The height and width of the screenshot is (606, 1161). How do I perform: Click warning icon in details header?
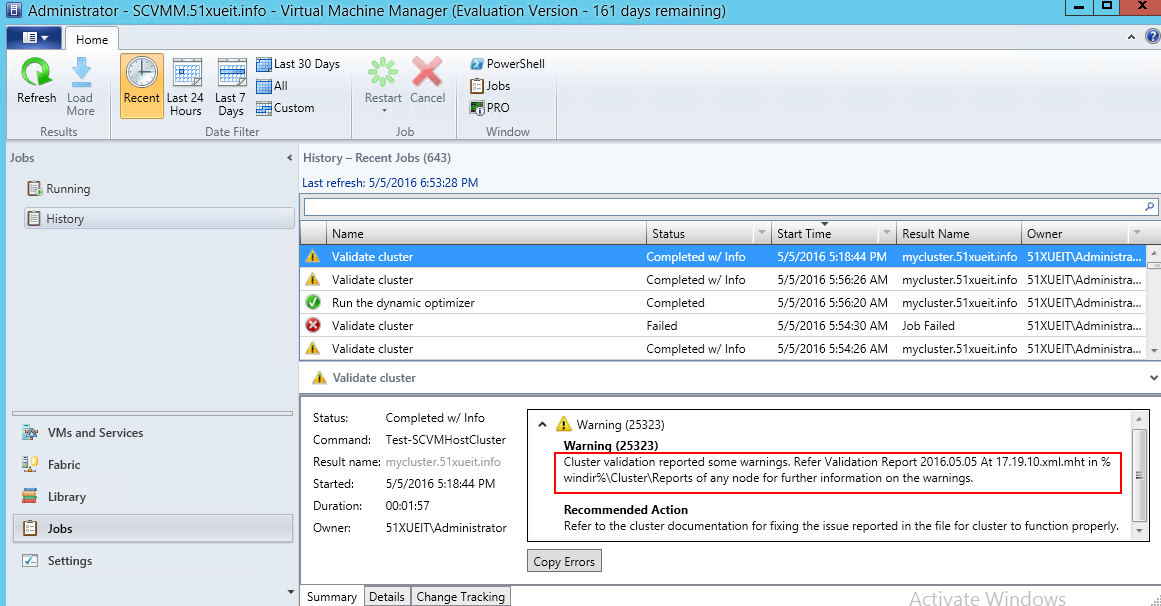[x=319, y=378]
